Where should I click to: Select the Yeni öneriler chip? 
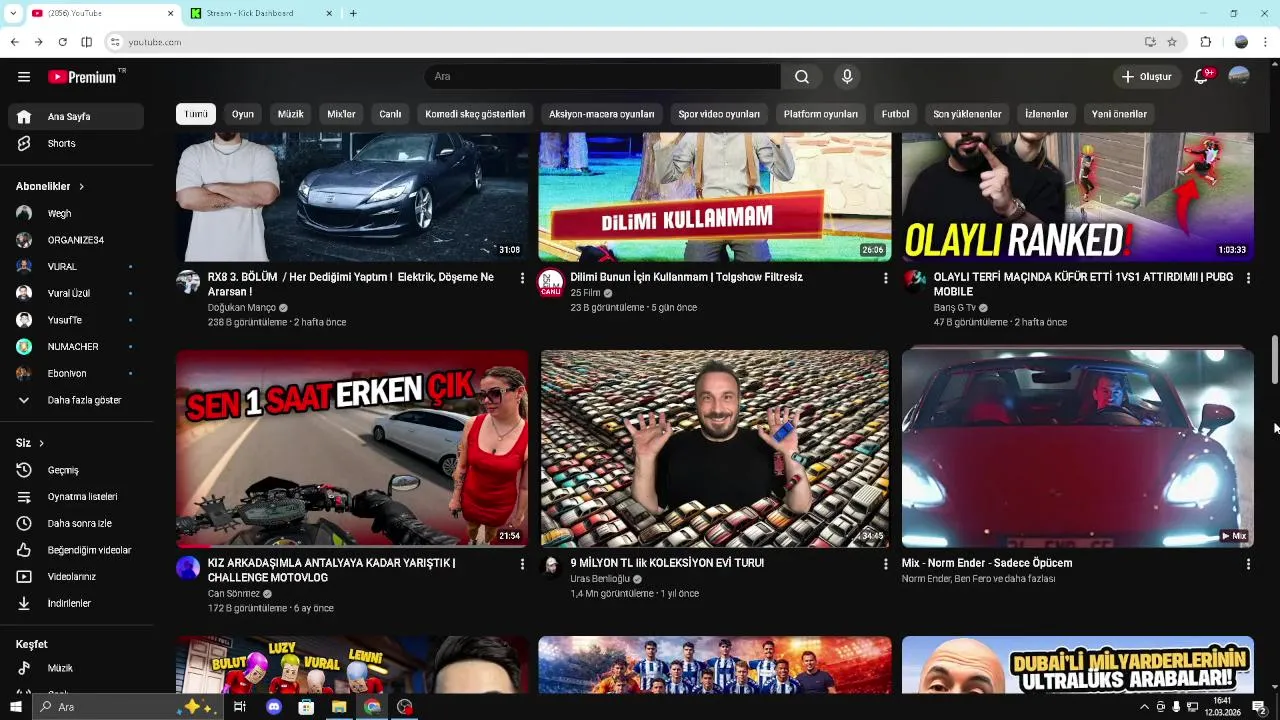[1119, 114]
